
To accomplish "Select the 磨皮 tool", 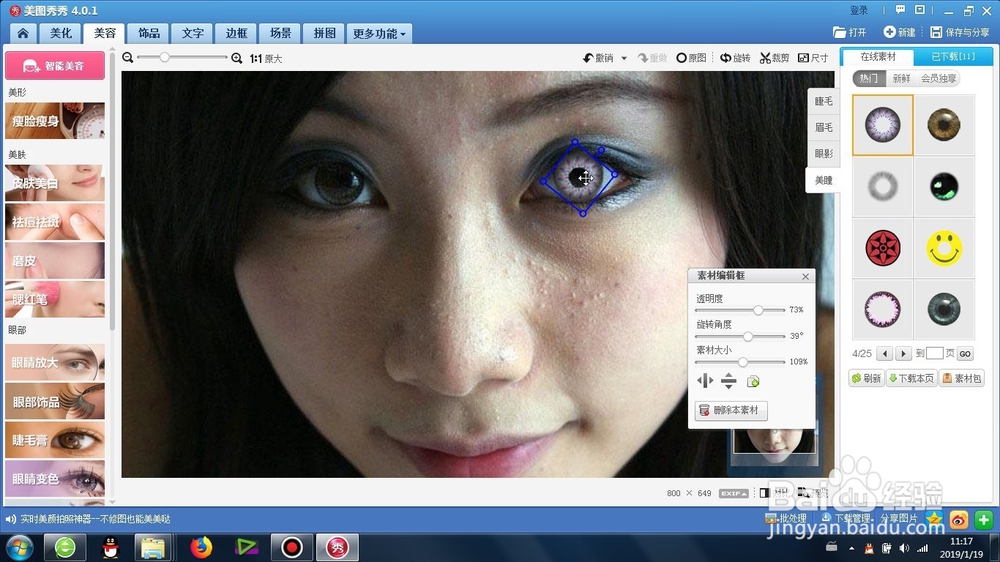I will pyautogui.click(x=55, y=260).
